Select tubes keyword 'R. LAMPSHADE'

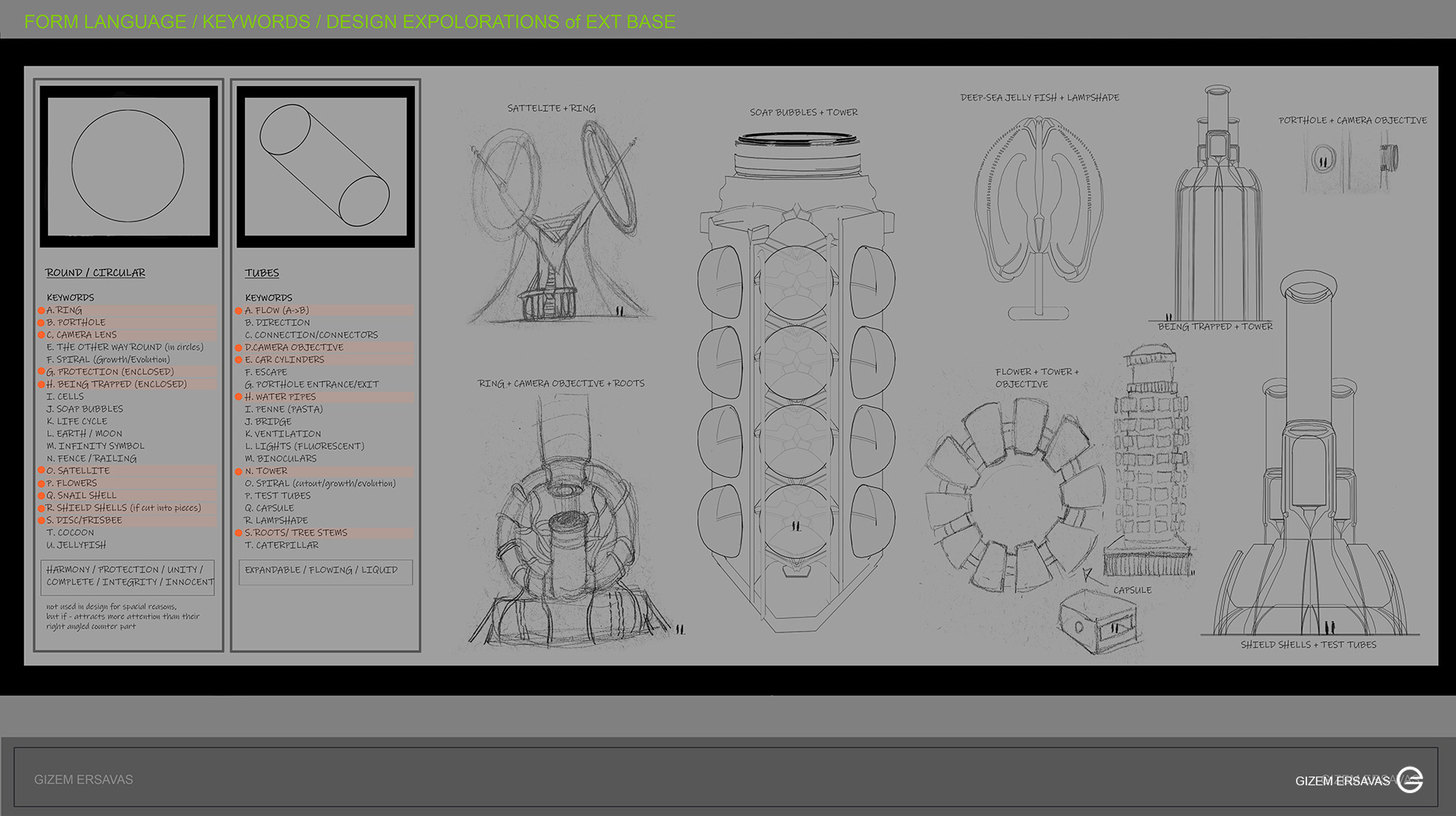276,521
